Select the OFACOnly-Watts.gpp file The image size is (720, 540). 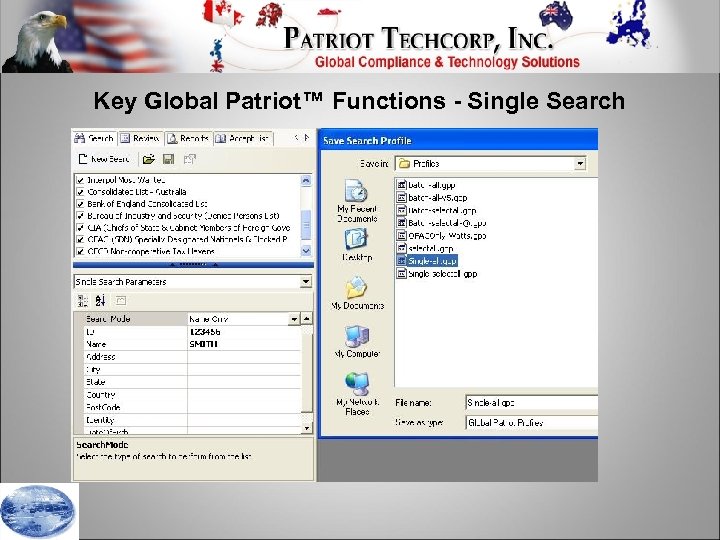[441, 236]
